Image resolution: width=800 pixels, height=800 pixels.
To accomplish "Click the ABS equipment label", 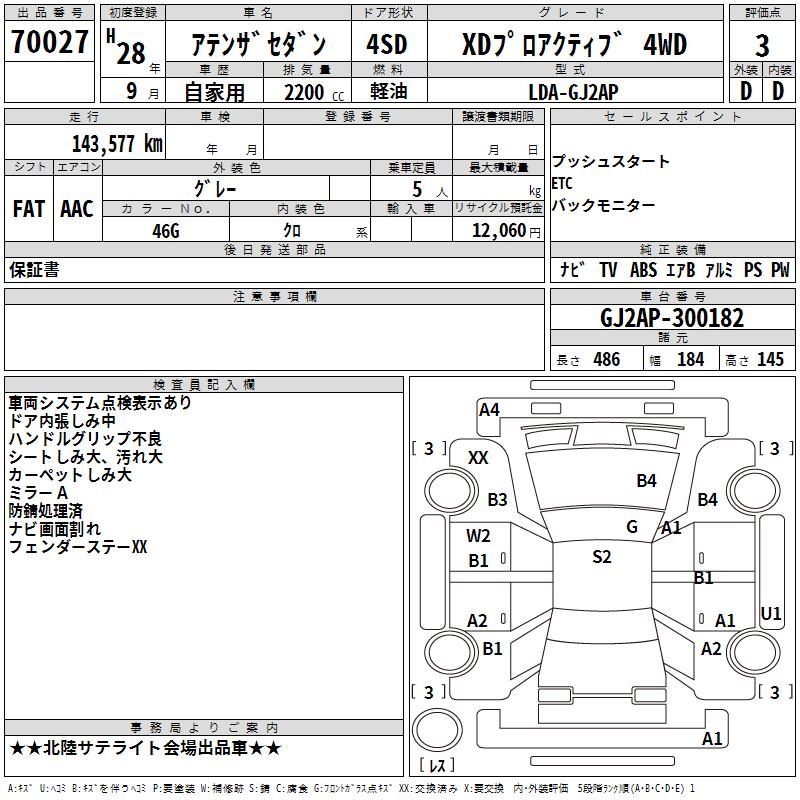I will [643, 269].
